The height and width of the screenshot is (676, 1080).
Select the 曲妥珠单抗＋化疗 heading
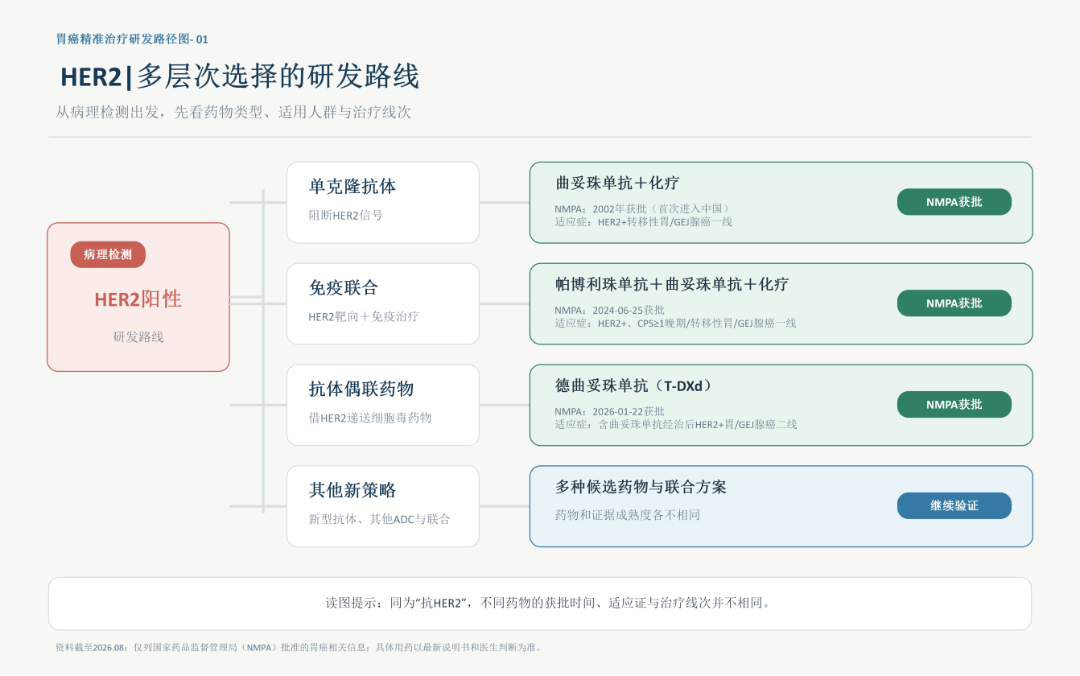617,183
